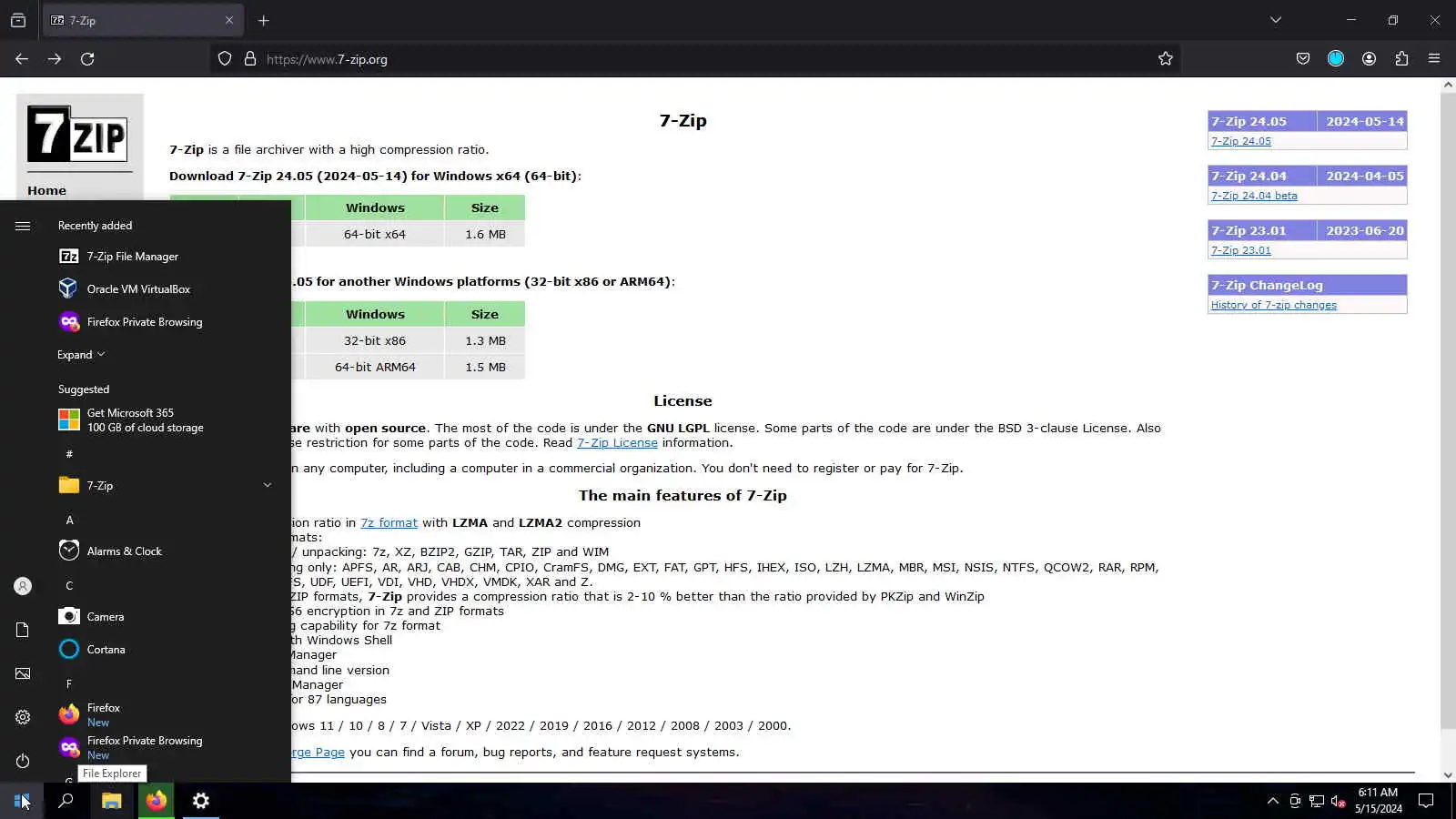Save page to Pocket

[x=1303, y=59]
